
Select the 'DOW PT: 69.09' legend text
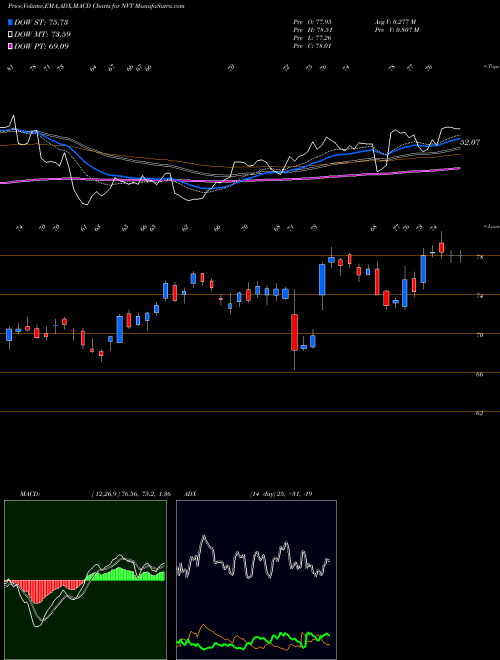(x=42, y=46)
